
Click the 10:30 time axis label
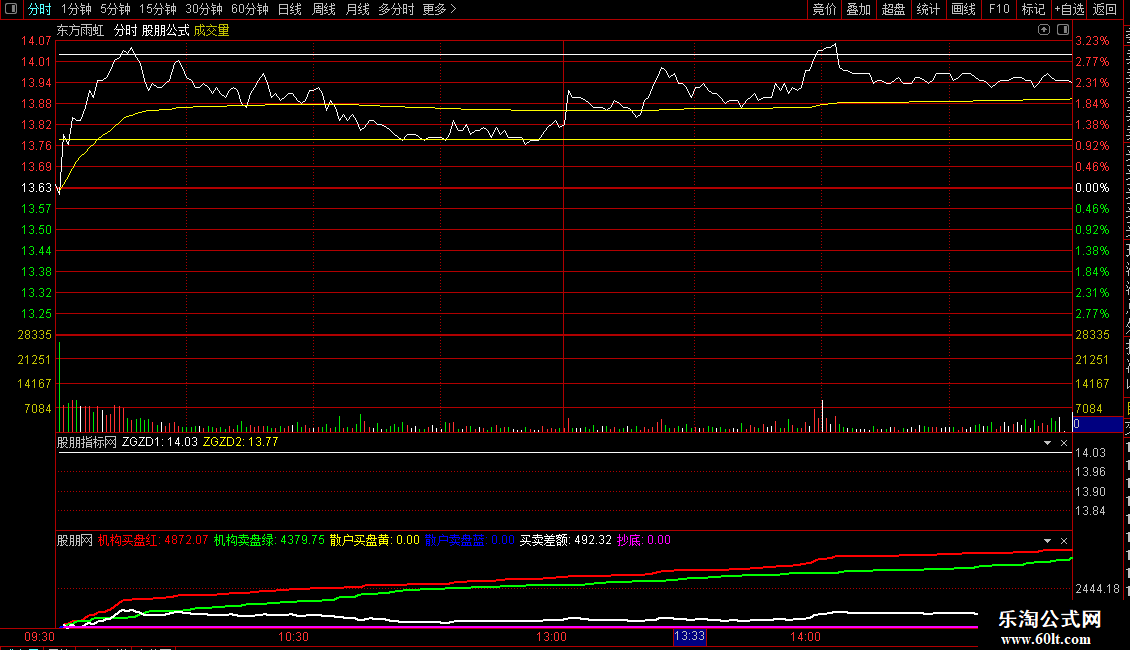pos(293,636)
